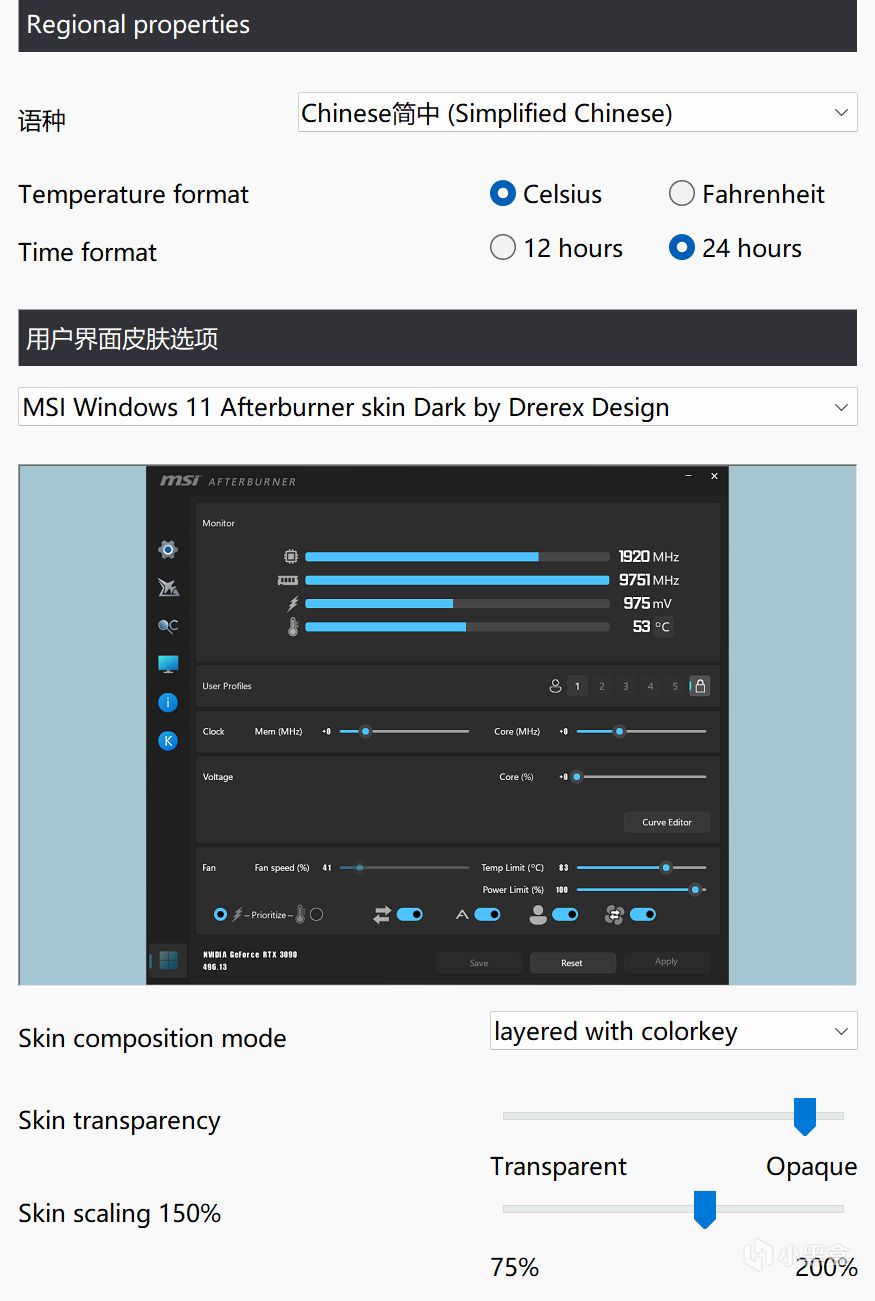The image size is (875, 1301).
Task: Toggle the auto fan switch
Action: coord(487,914)
